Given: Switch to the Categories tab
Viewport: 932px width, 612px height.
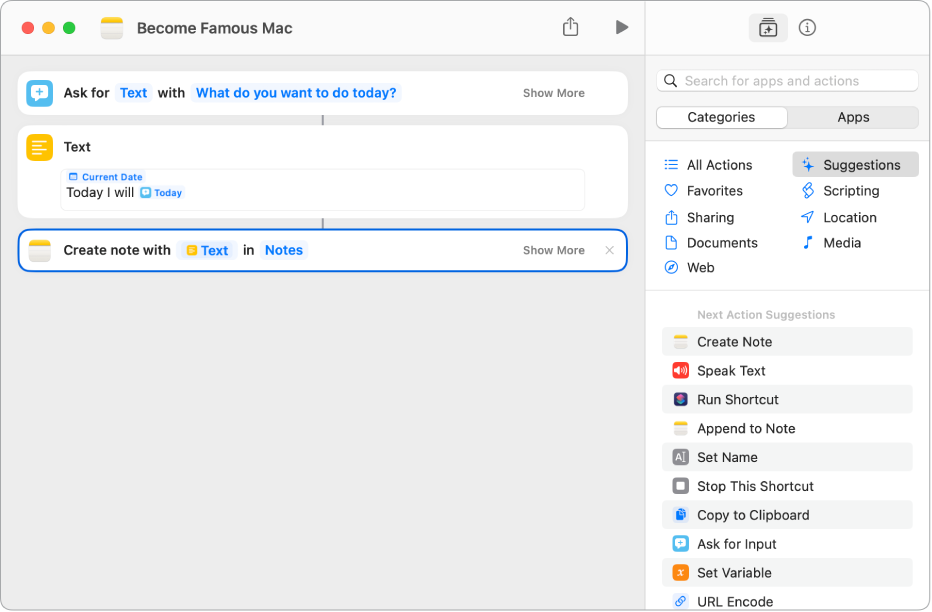Looking at the screenshot, I should tap(721, 117).
